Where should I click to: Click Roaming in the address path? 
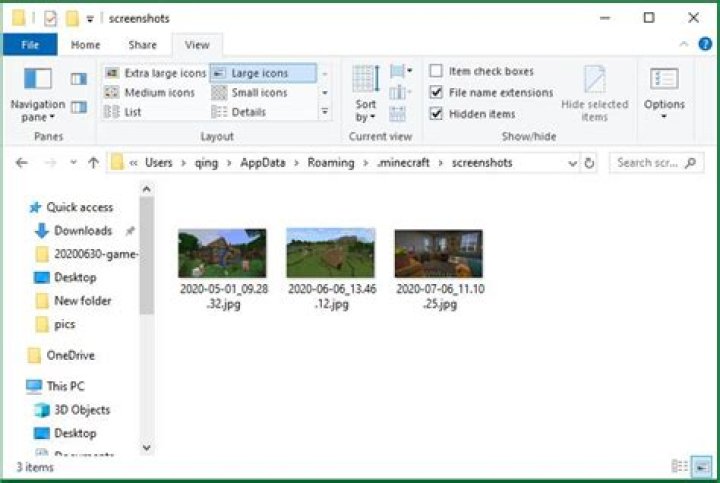coord(331,163)
